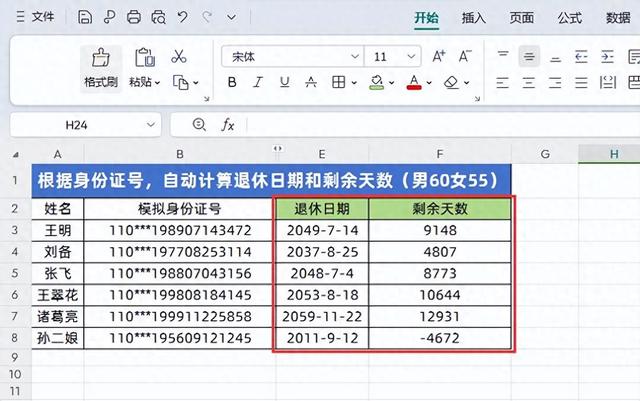Apply the green fill color bucket
The width and height of the screenshot is (640, 401).
(x=376, y=82)
